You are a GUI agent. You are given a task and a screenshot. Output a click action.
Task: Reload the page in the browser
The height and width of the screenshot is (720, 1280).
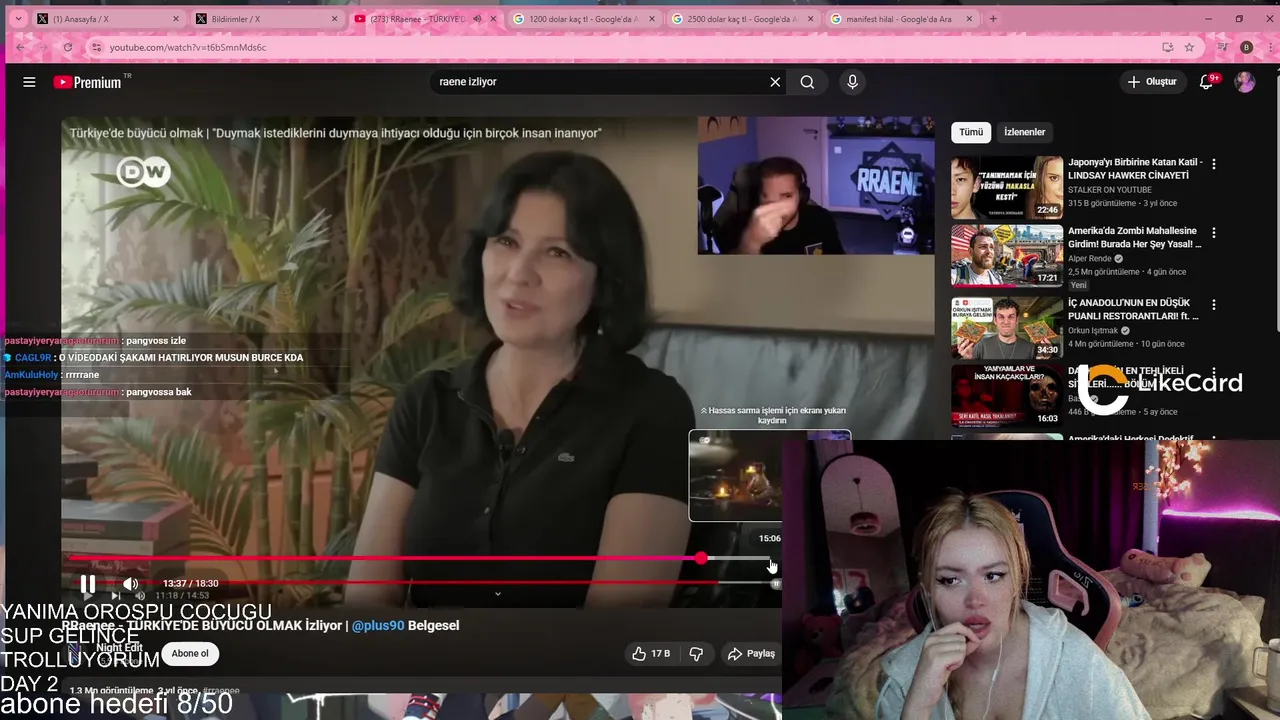(x=68, y=47)
